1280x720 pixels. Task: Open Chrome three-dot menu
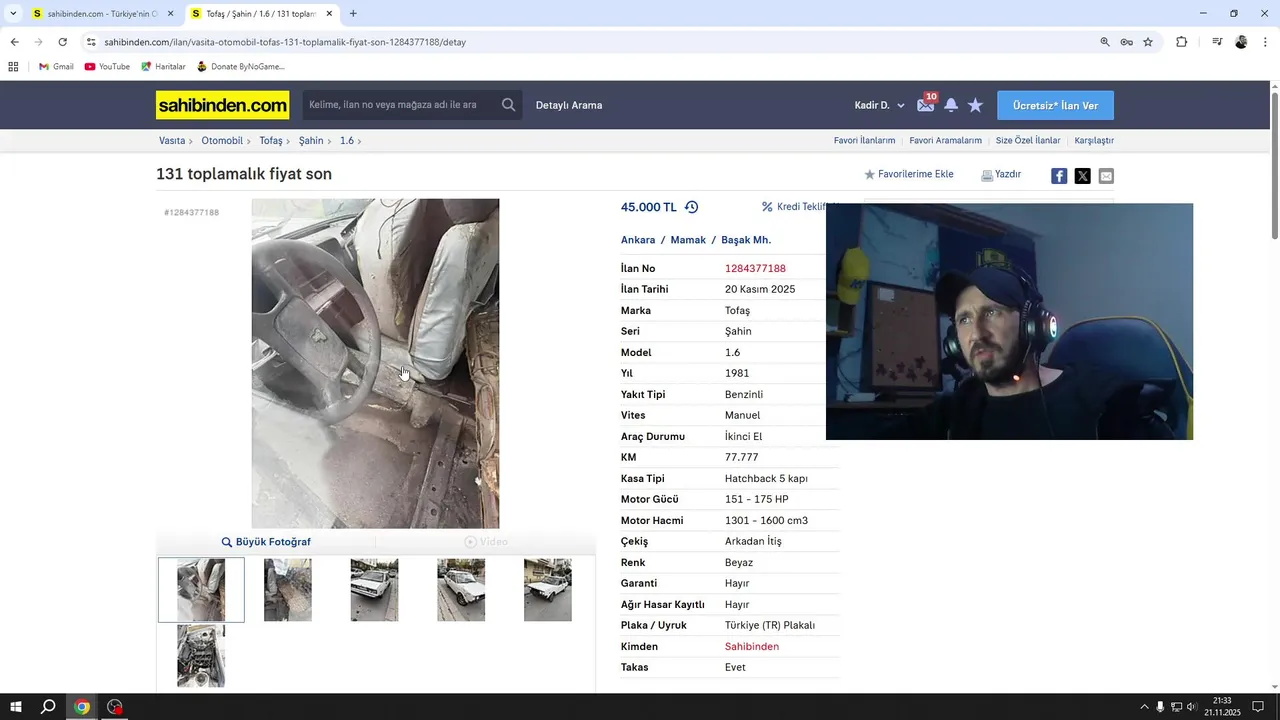1266,42
